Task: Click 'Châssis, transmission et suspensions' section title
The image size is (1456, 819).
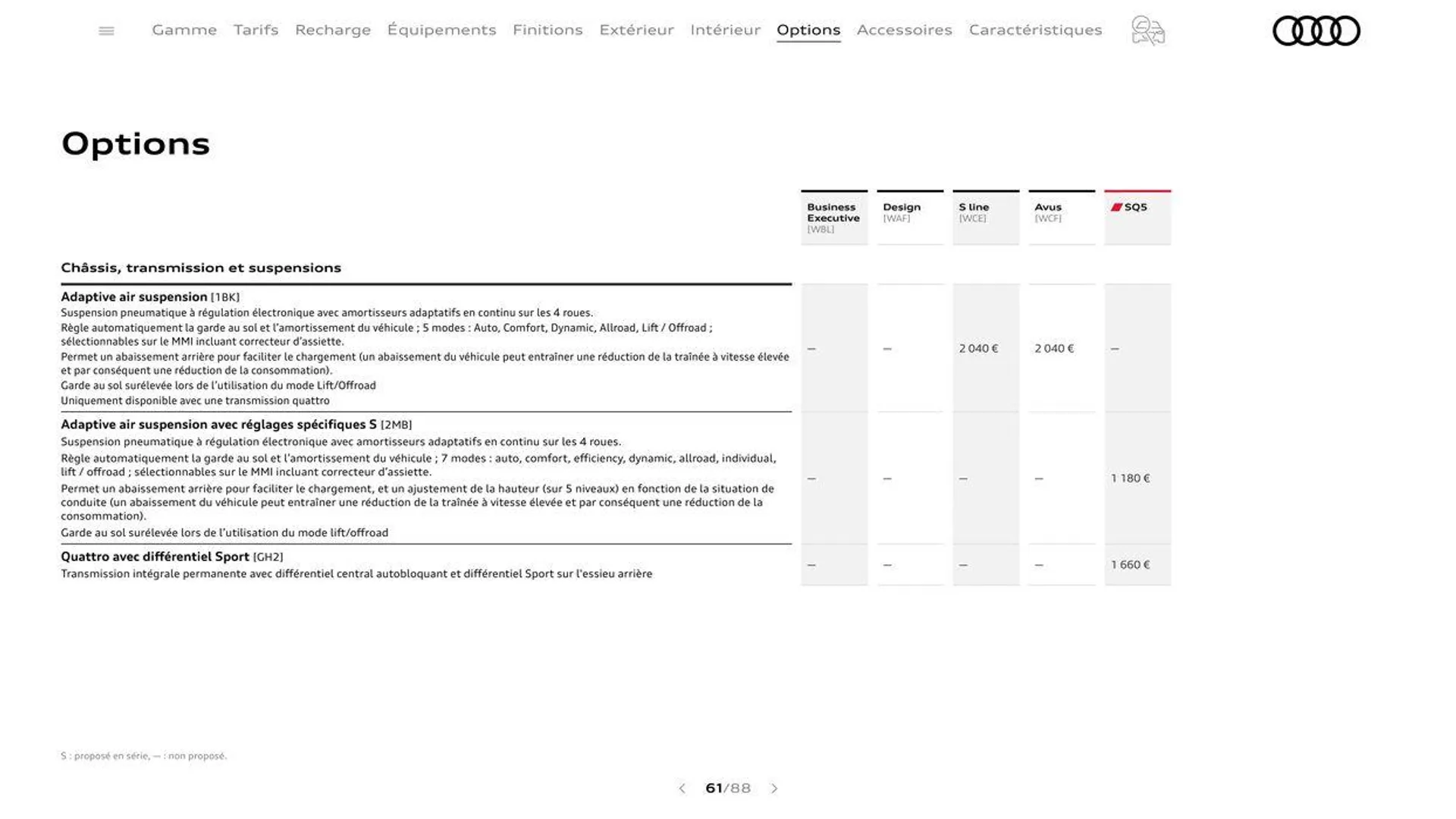Action: point(201,268)
